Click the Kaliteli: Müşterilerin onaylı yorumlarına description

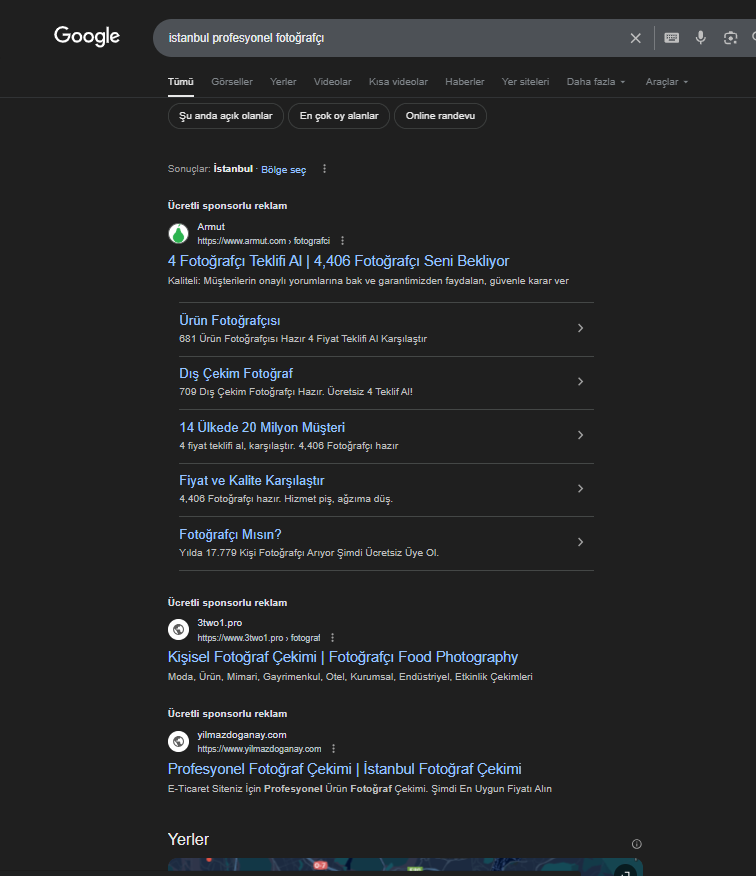(368, 281)
